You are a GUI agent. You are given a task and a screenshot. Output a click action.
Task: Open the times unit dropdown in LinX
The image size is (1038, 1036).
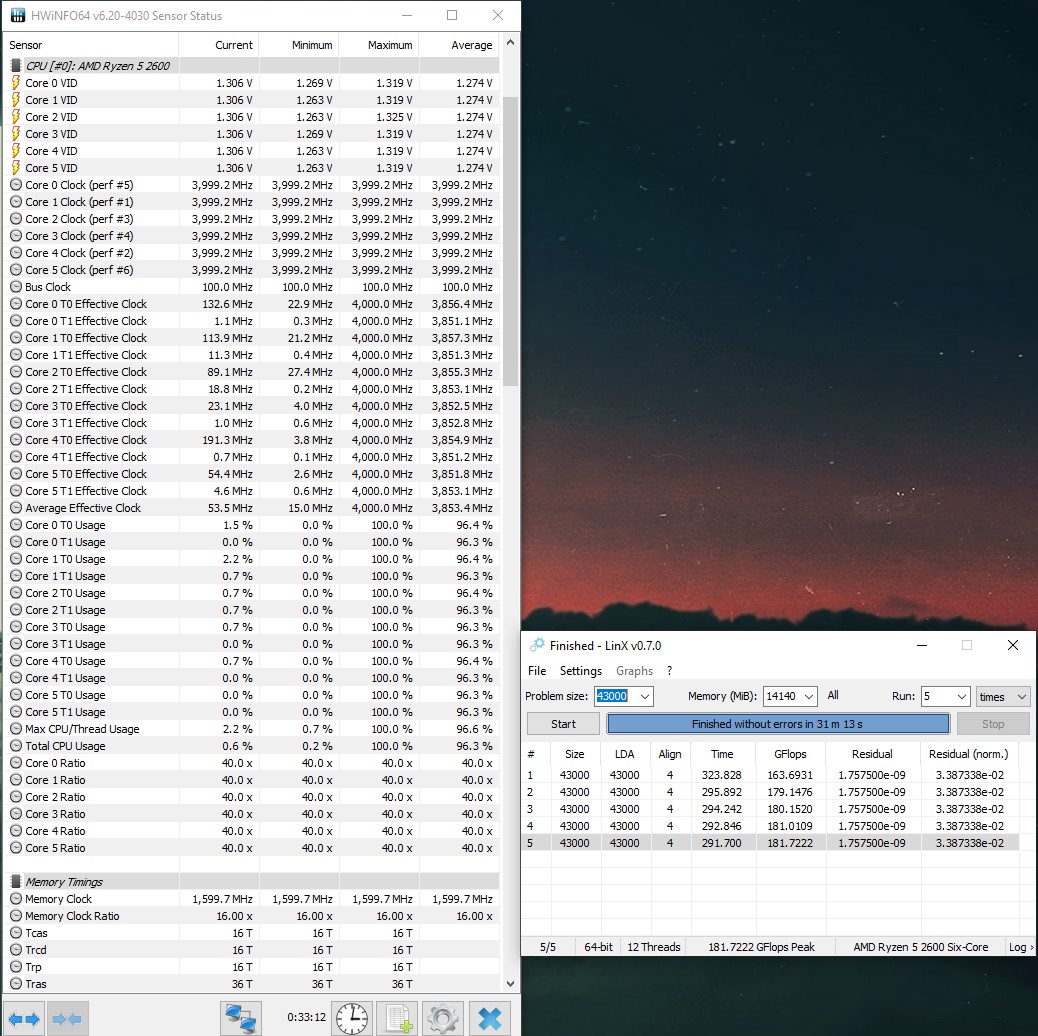(1002, 696)
